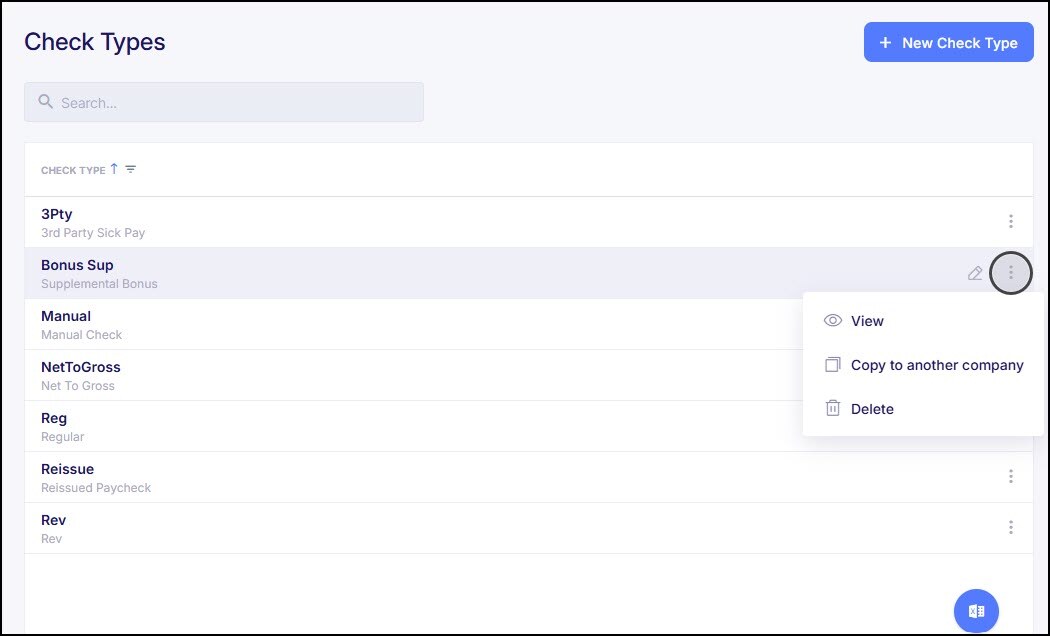Screen dimensions: 1050x636
Task: Open the three-dot menu for Rev row
Action: [x=1011, y=528]
